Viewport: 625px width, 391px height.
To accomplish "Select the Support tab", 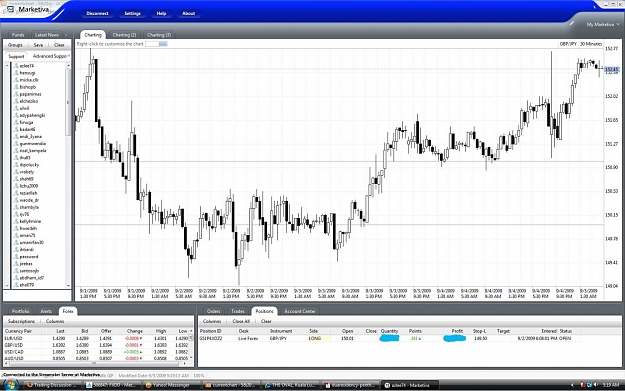I will [x=16, y=56].
